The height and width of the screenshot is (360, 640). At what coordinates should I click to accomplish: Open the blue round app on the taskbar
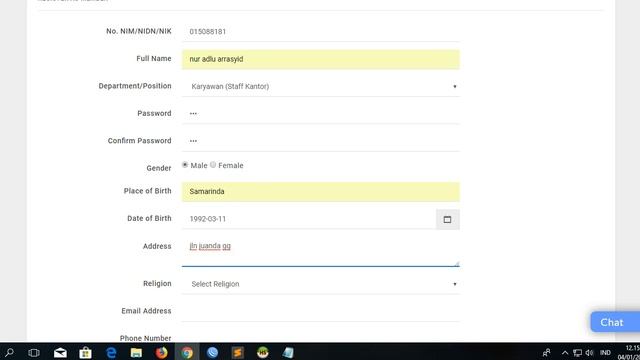coord(212,352)
